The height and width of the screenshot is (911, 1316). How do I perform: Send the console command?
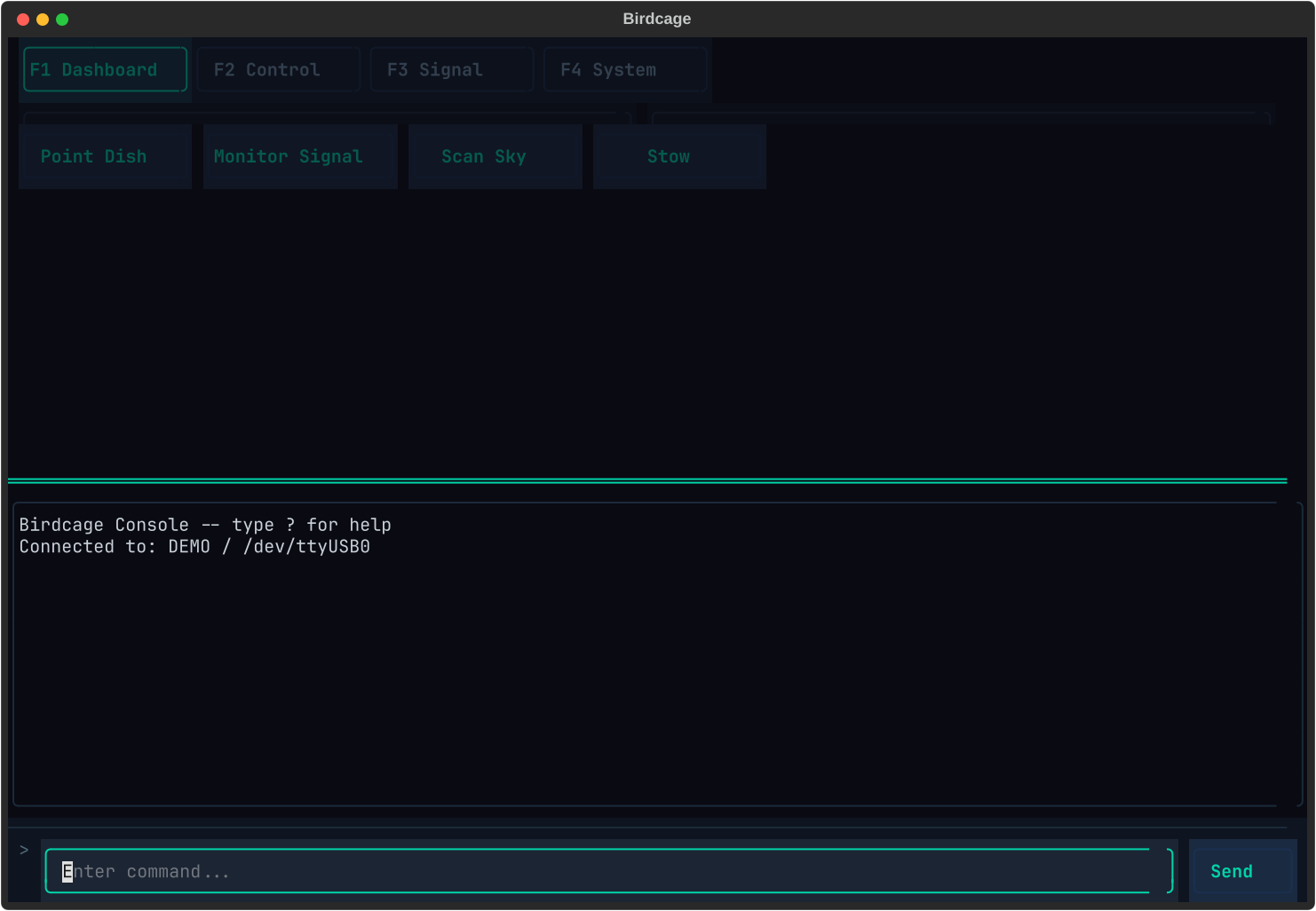click(1242, 871)
